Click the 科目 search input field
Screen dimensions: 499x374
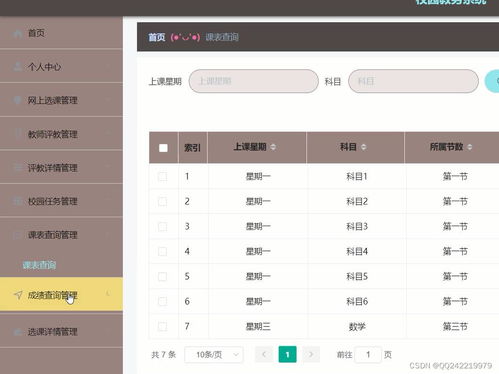[413, 81]
